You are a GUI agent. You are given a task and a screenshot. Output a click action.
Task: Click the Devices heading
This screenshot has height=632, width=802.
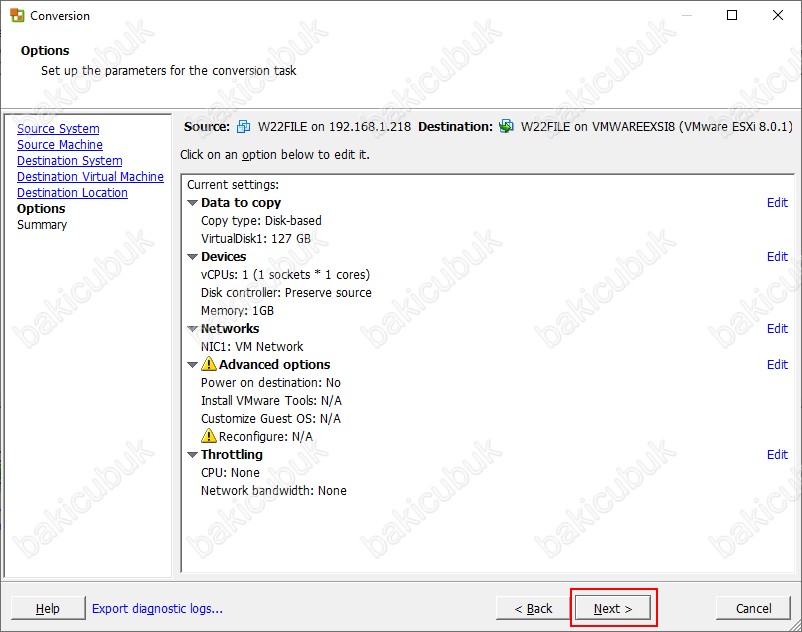point(224,256)
